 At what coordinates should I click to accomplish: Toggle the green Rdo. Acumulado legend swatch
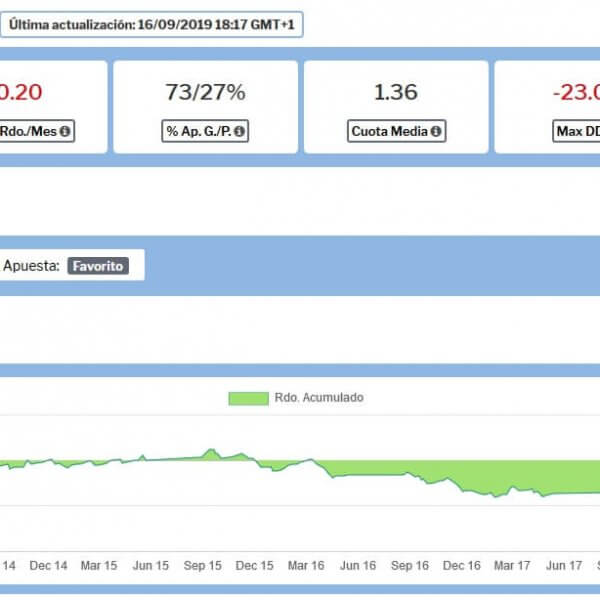pos(248,398)
